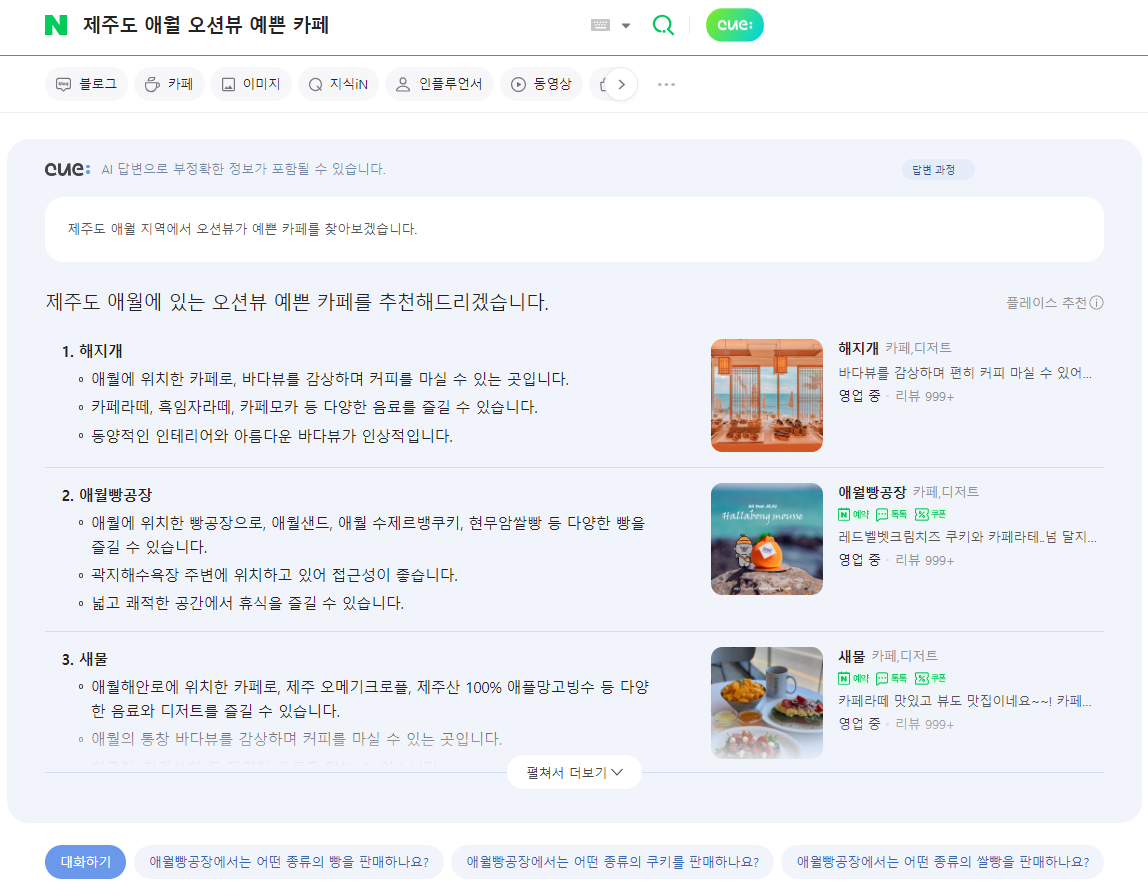
Task: Ask which 쌀빵 애월빵공장 sells
Action: pyautogui.click(x=943, y=861)
